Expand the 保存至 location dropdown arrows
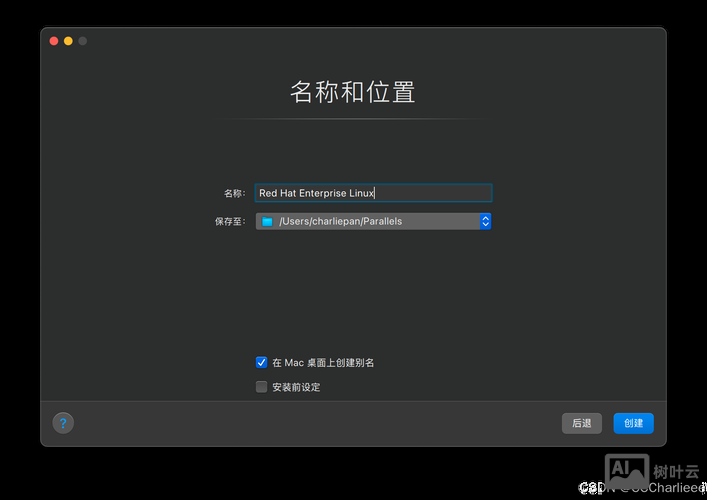The width and height of the screenshot is (707, 500). coord(486,221)
